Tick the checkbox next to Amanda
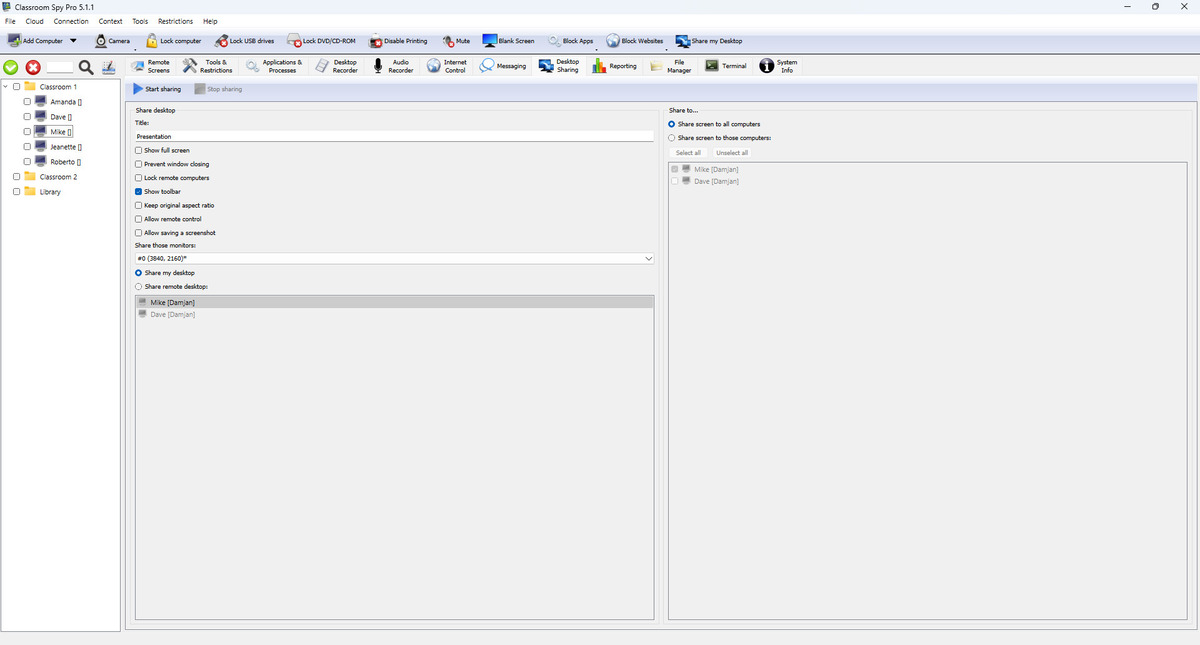 27,102
